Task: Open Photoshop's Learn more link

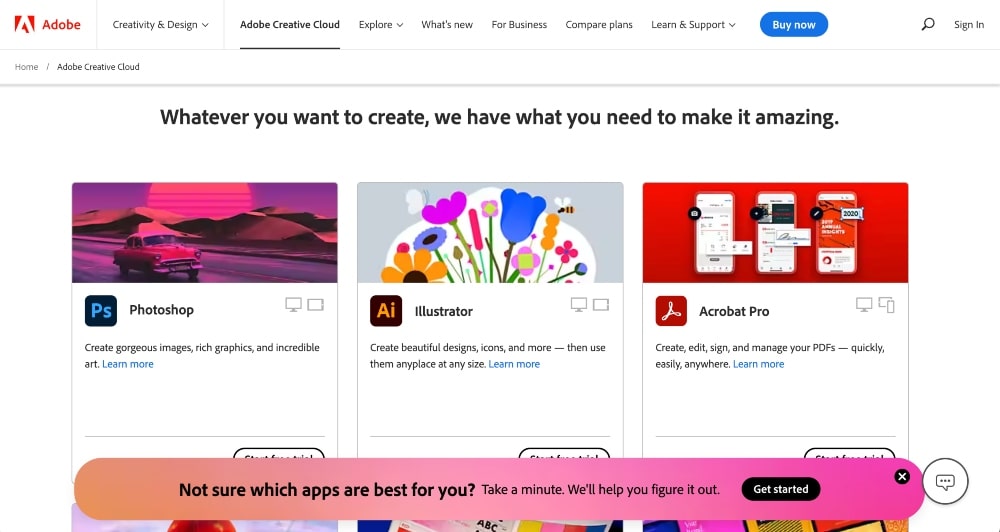Action: coord(128,364)
